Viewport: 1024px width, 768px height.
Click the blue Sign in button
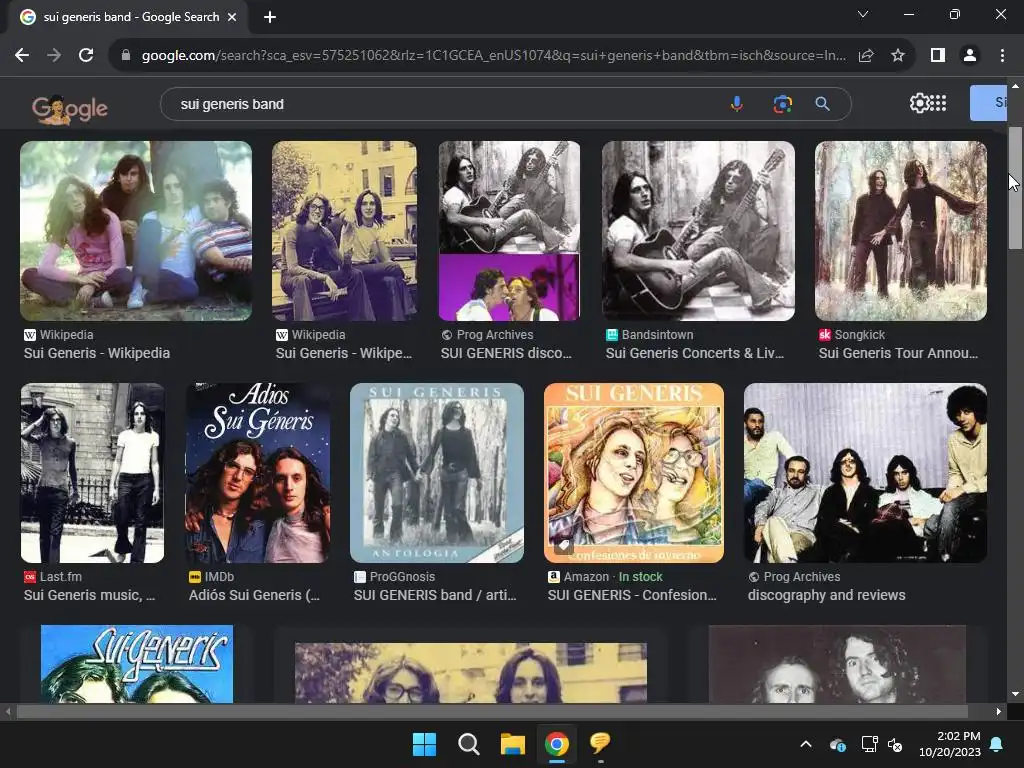click(x=988, y=103)
